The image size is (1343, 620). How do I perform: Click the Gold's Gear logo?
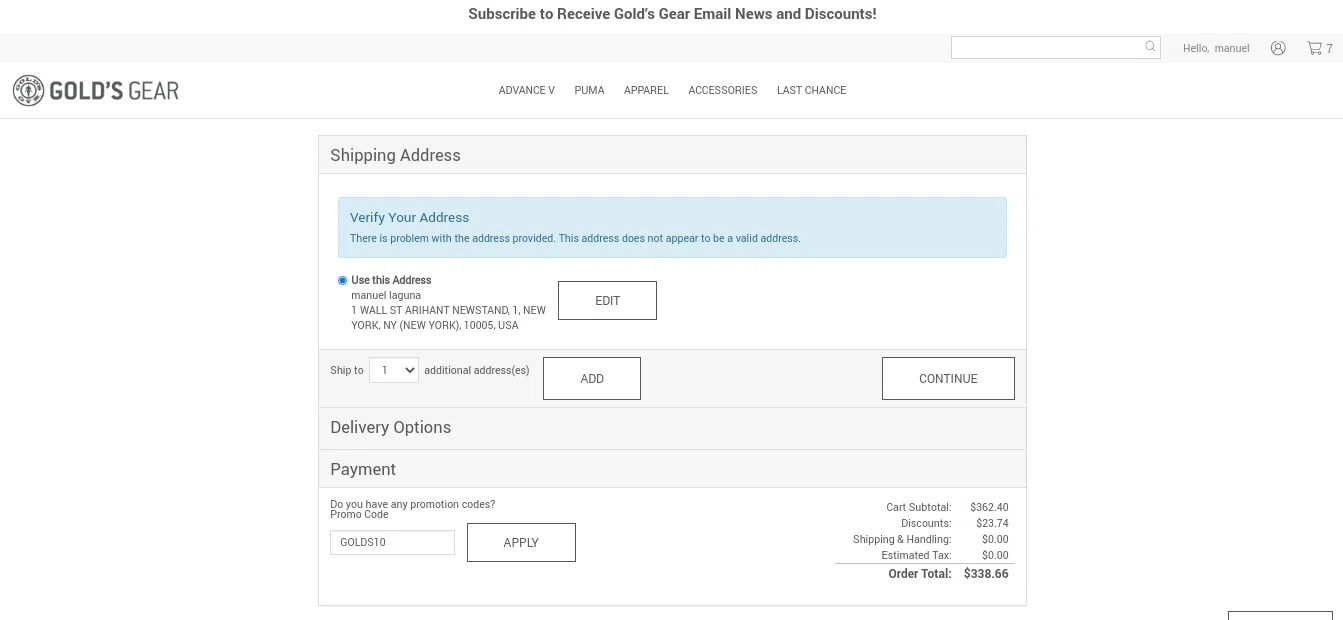point(96,91)
